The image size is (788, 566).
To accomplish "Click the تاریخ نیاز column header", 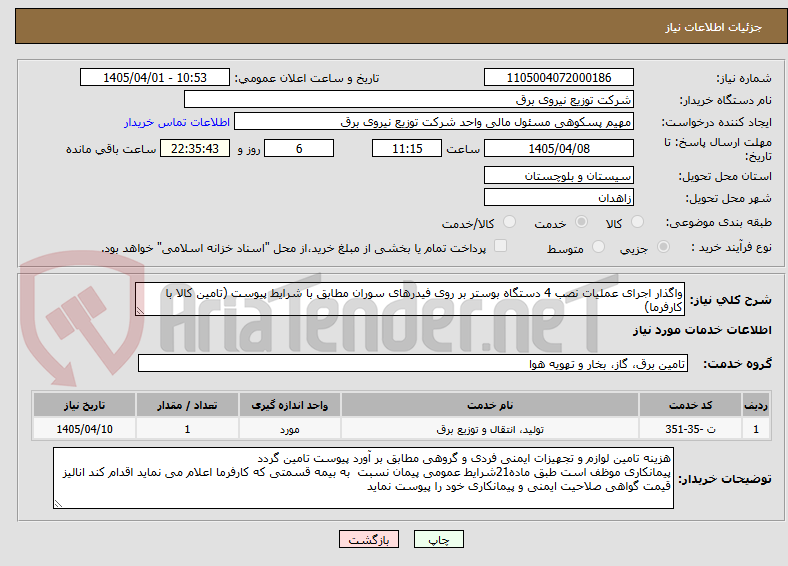I will 84,405.
